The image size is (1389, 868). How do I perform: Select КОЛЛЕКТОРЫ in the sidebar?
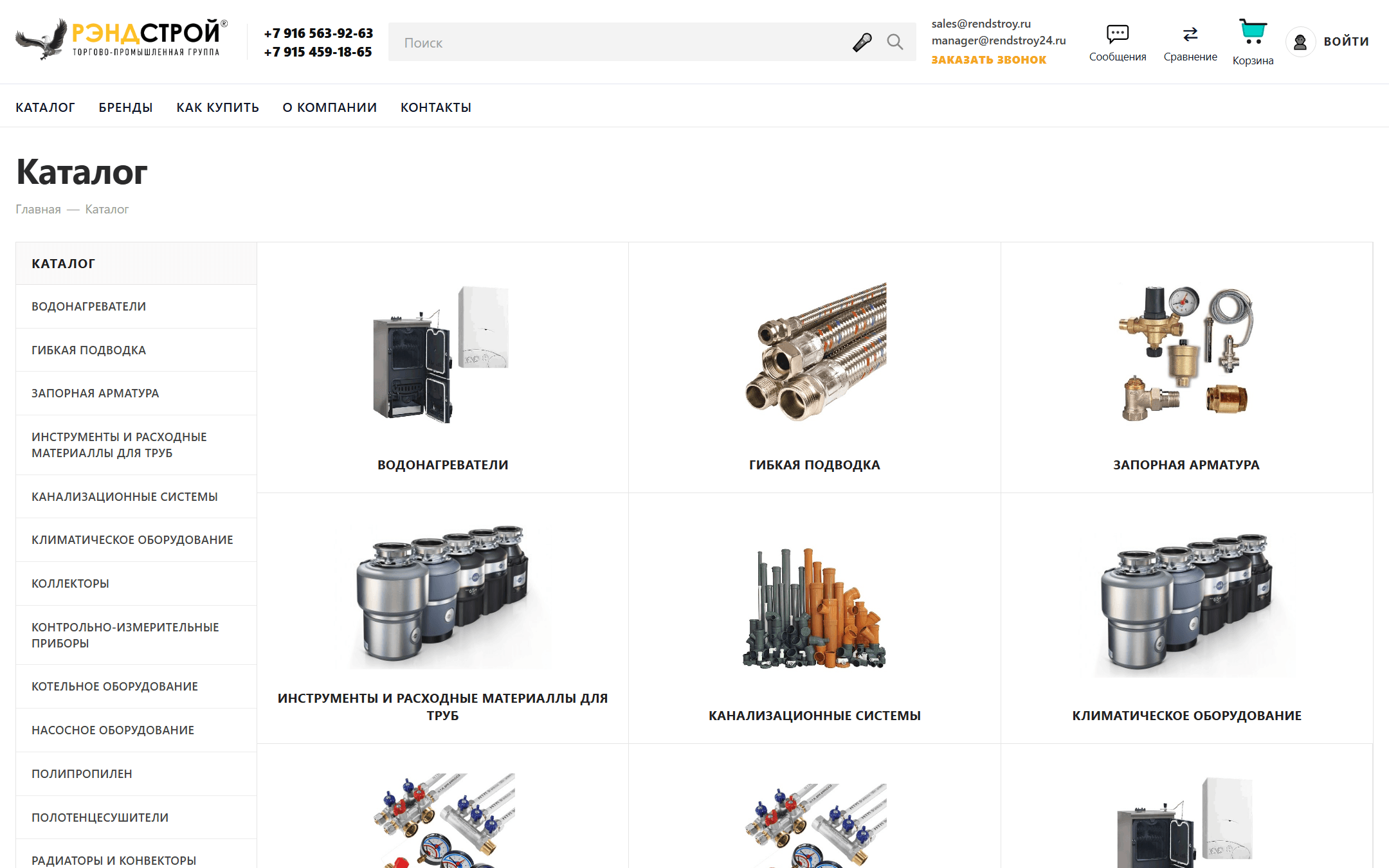tap(136, 584)
